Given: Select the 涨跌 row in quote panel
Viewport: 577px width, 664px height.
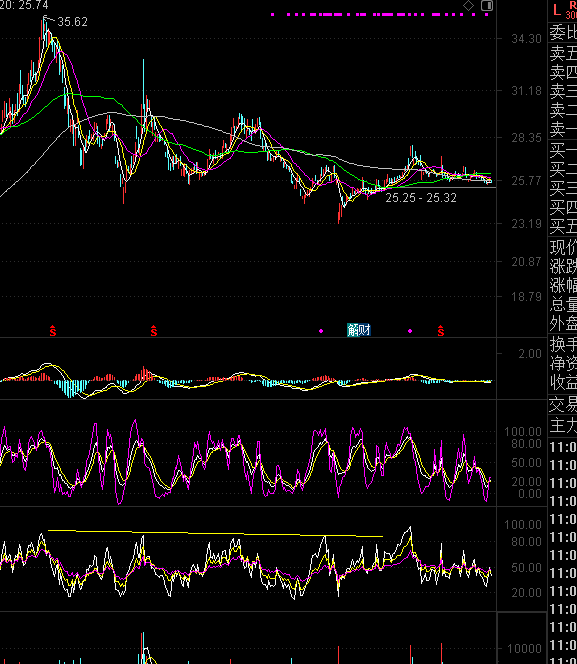Looking at the screenshot, I should (563, 266).
